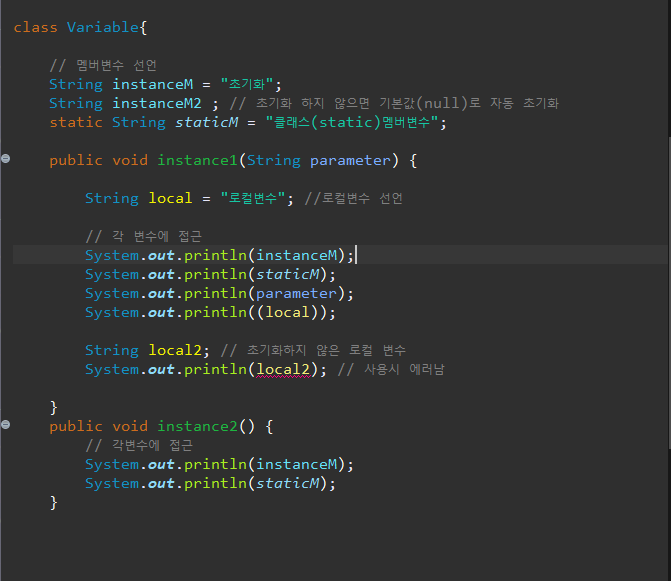Click 'parameter' in the instance1 method signature
This screenshot has width=671, height=581.
pos(350,160)
